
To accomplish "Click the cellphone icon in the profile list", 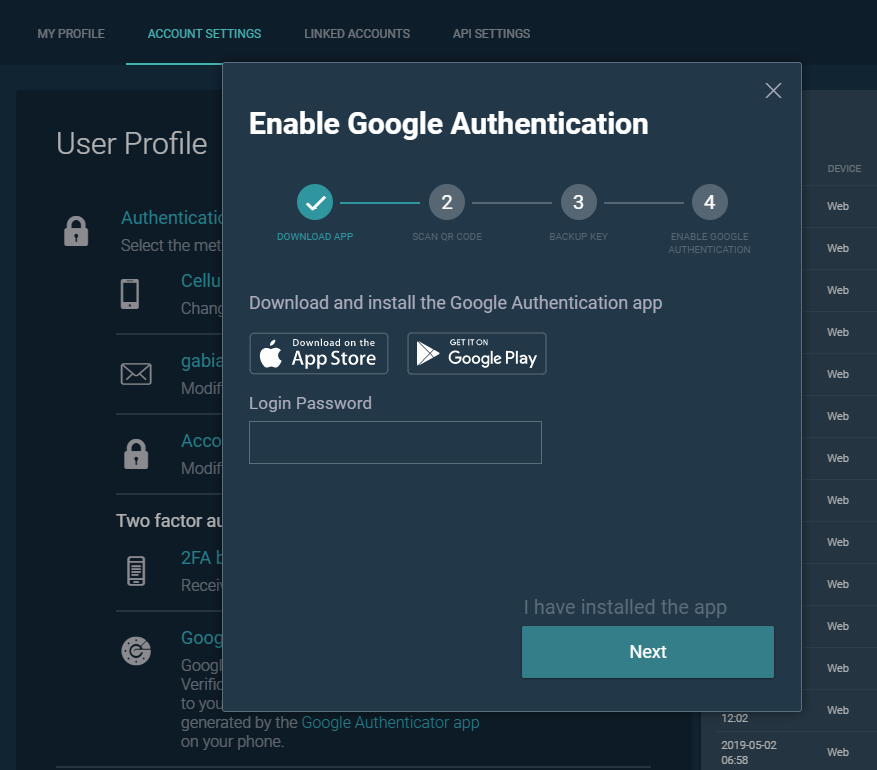I will (130, 294).
